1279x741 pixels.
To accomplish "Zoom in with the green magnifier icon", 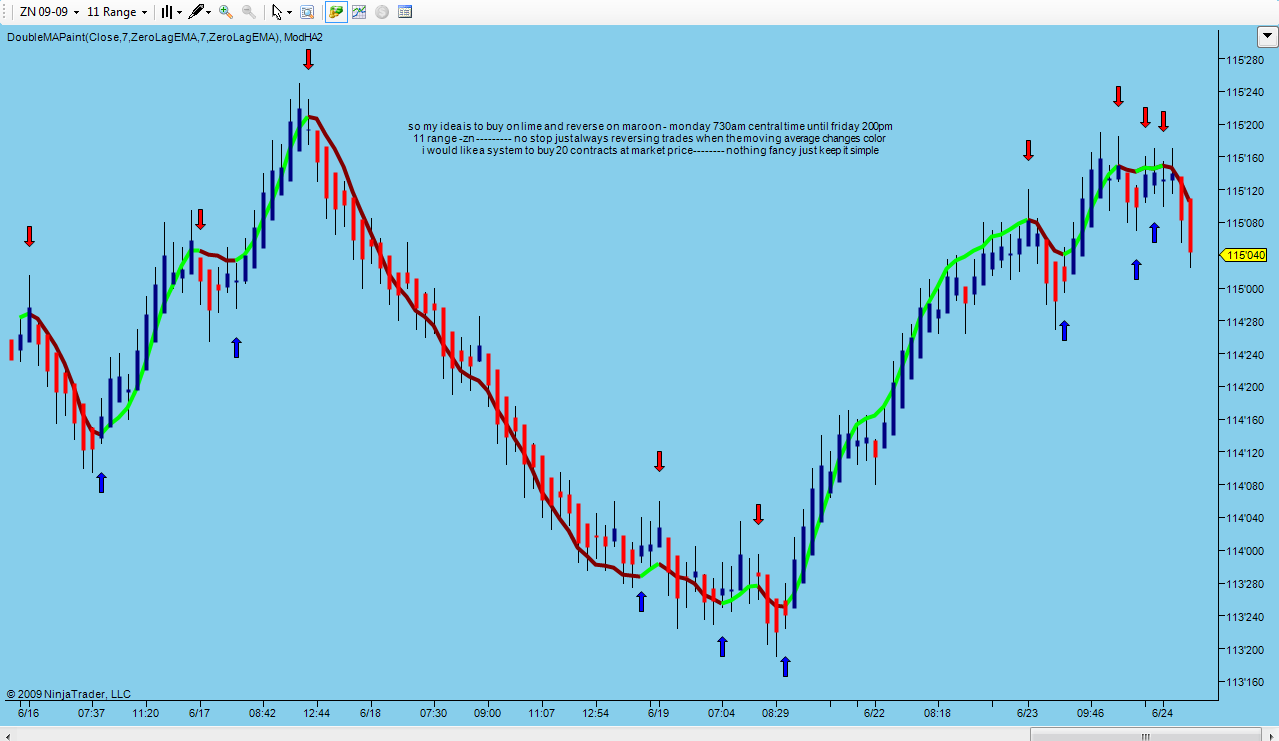I will pyautogui.click(x=226, y=12).
